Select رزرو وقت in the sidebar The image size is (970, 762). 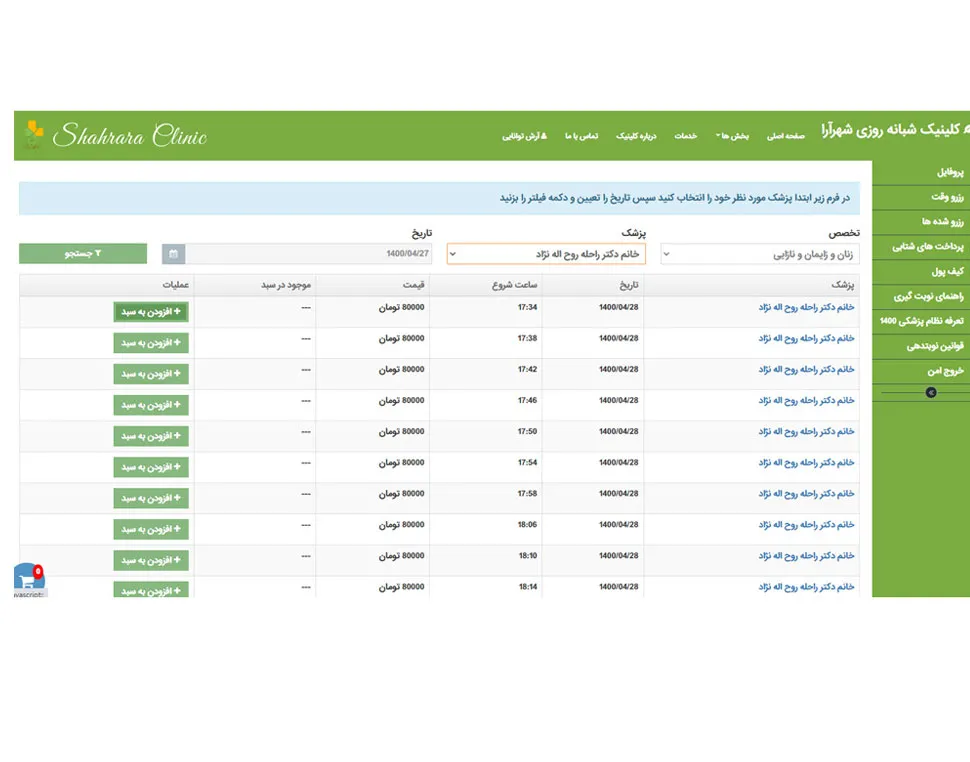pyautogui.click(x=921, y=196)
